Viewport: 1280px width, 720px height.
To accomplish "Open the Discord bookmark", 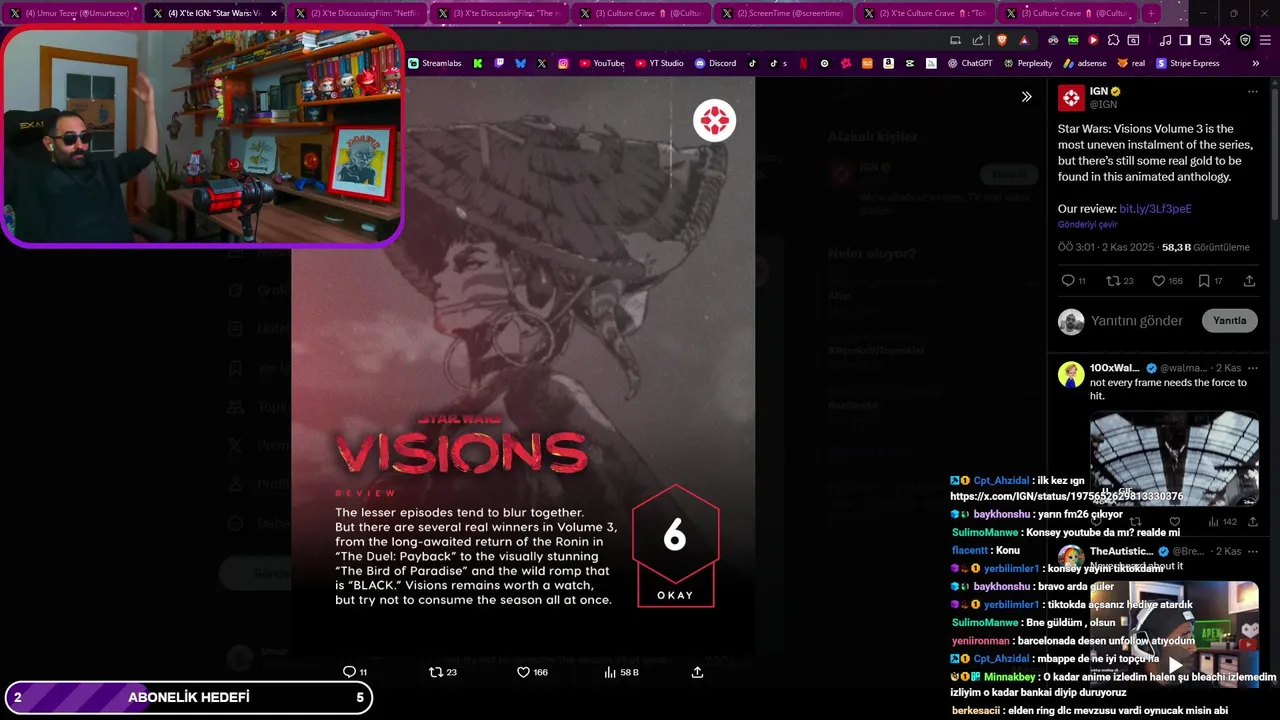I will click(x=715, y=63).
